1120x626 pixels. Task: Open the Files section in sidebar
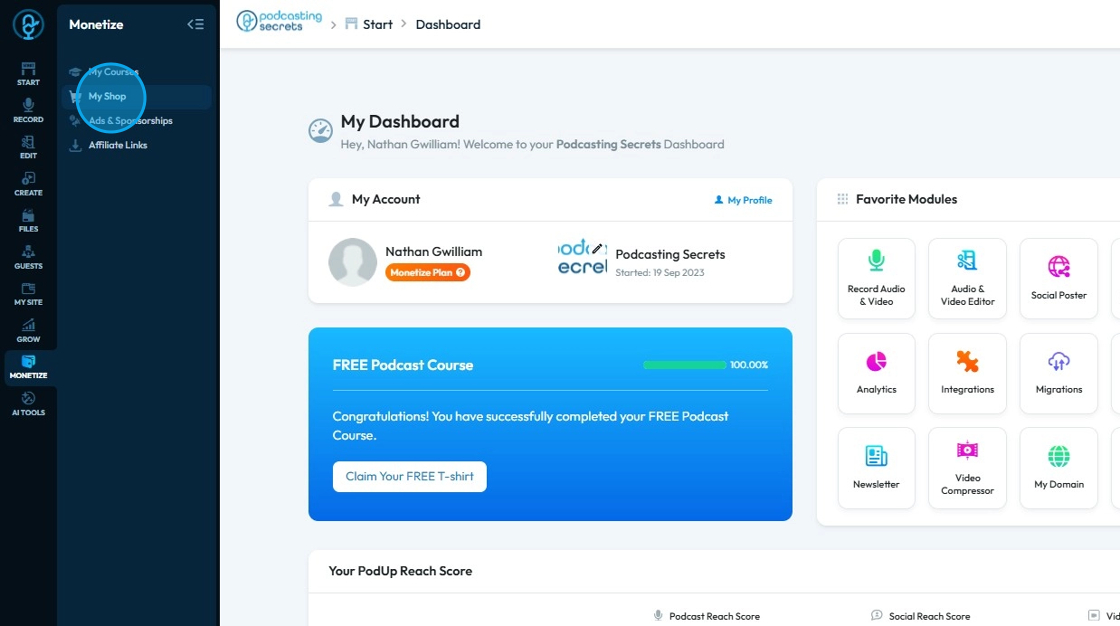28,220
